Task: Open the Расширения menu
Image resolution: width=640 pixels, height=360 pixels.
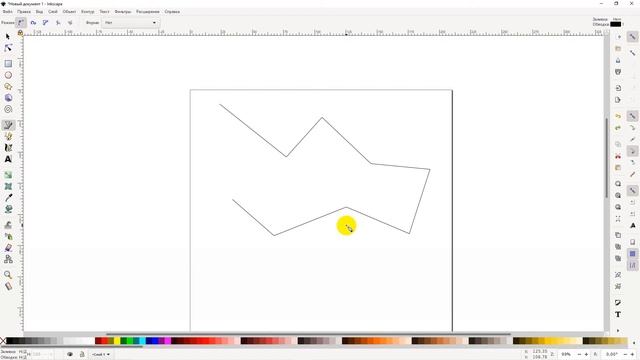Action: click(148, 12)
